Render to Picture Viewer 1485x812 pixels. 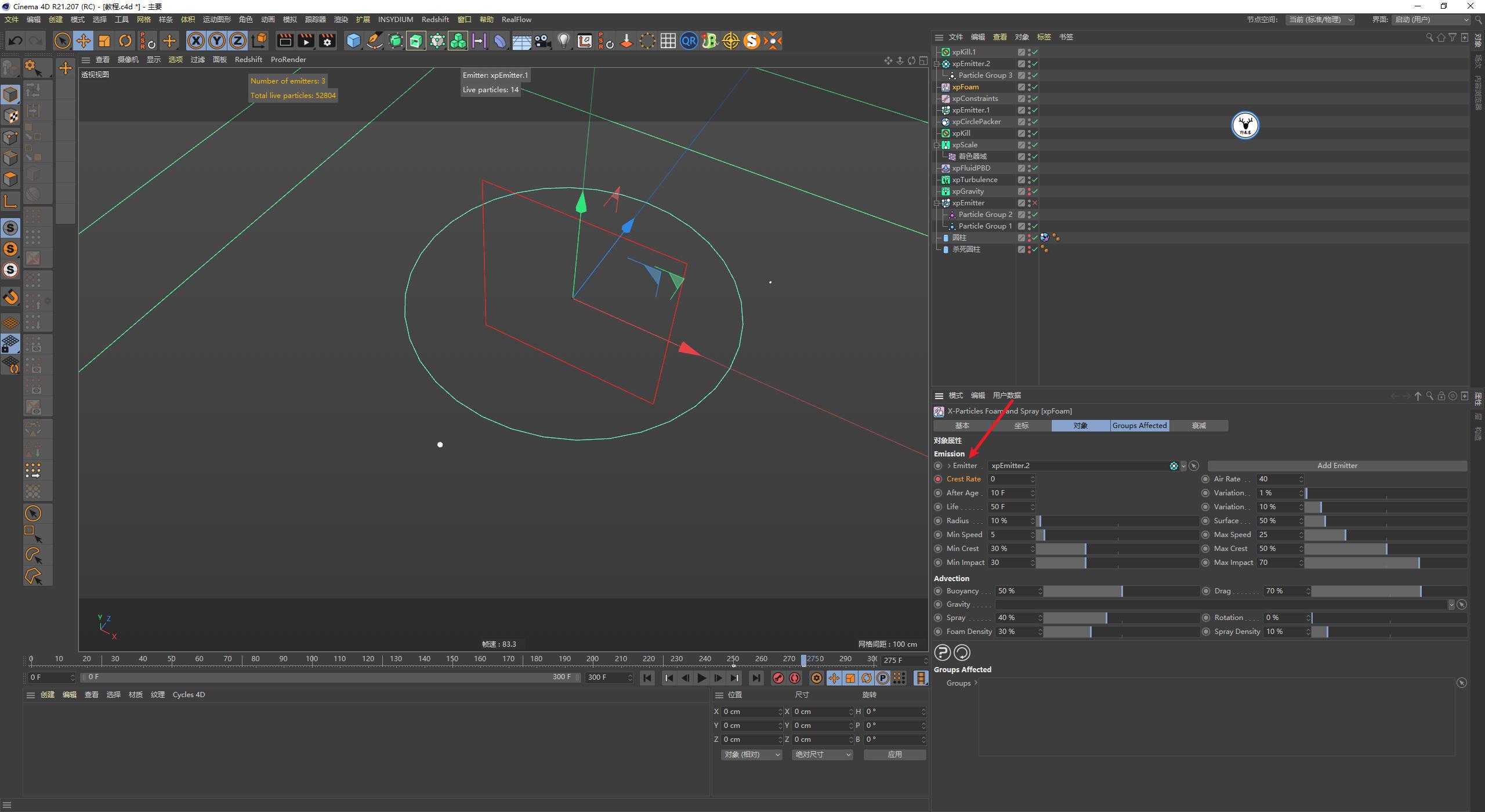point(306,41)
